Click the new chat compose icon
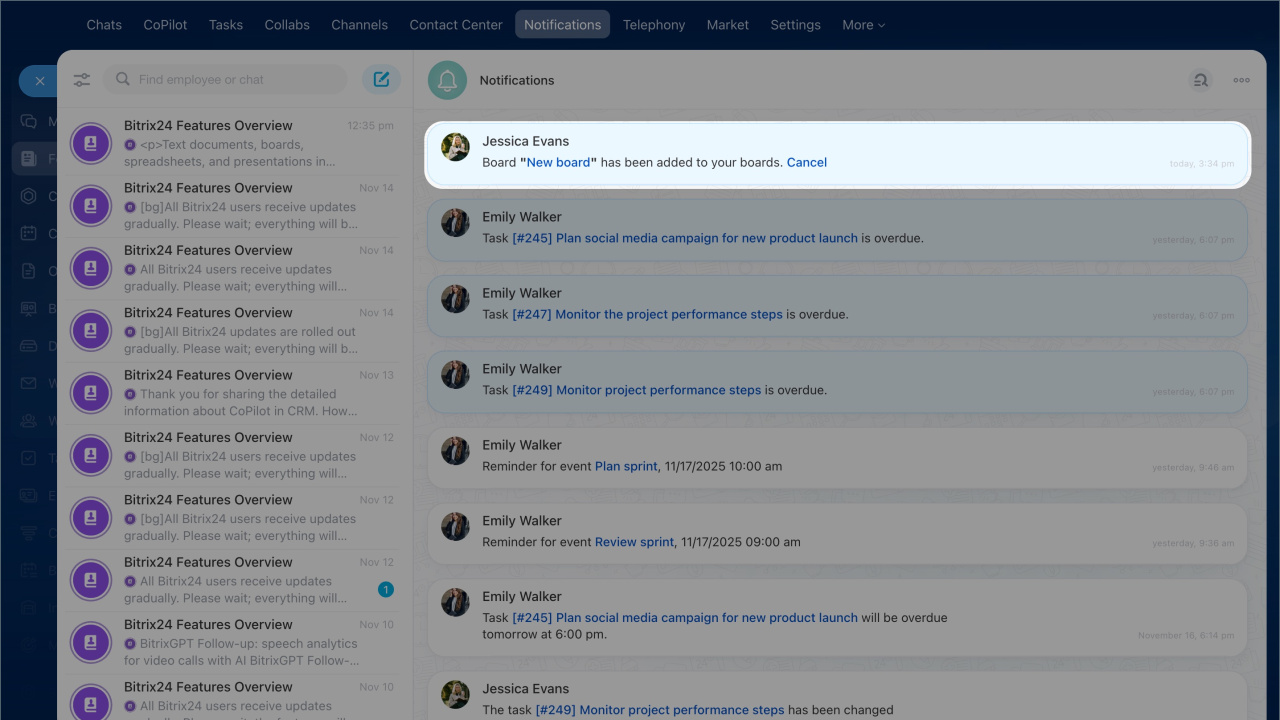1280x720 pixels. point(381,80)
